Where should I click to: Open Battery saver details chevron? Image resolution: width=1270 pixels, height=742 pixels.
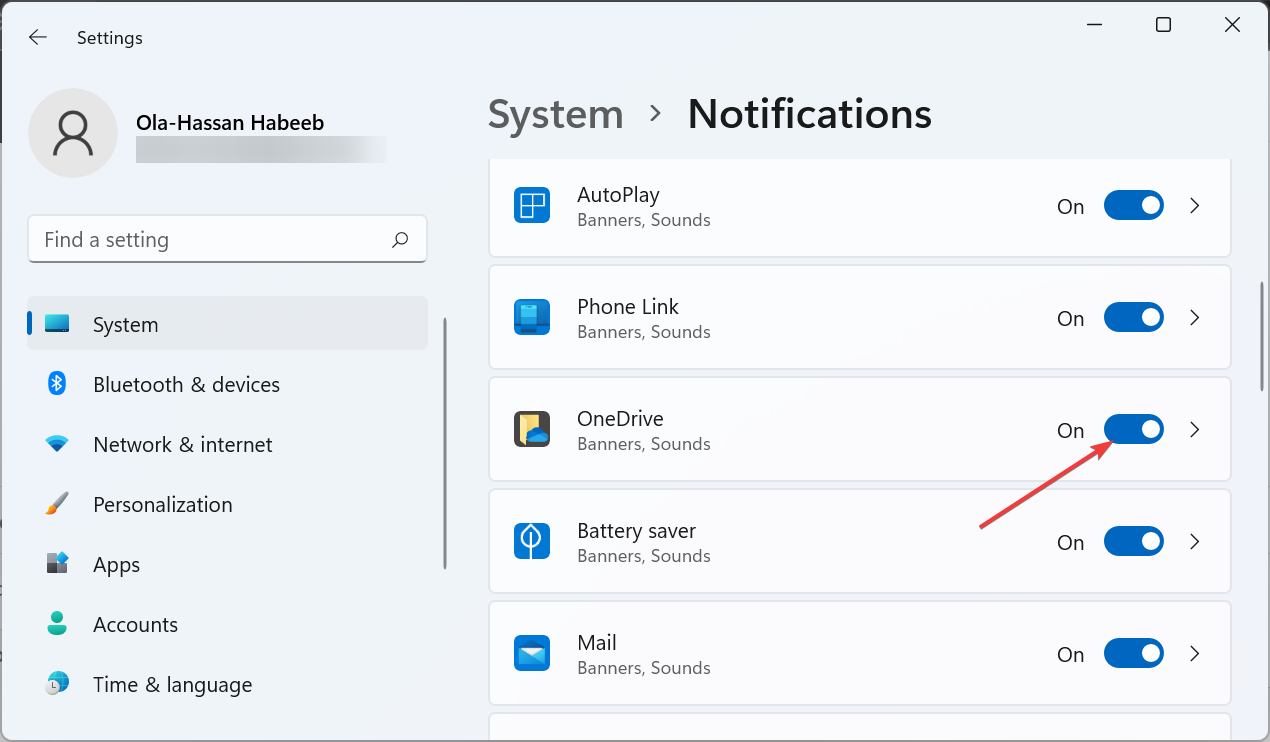click(1195, 542)
